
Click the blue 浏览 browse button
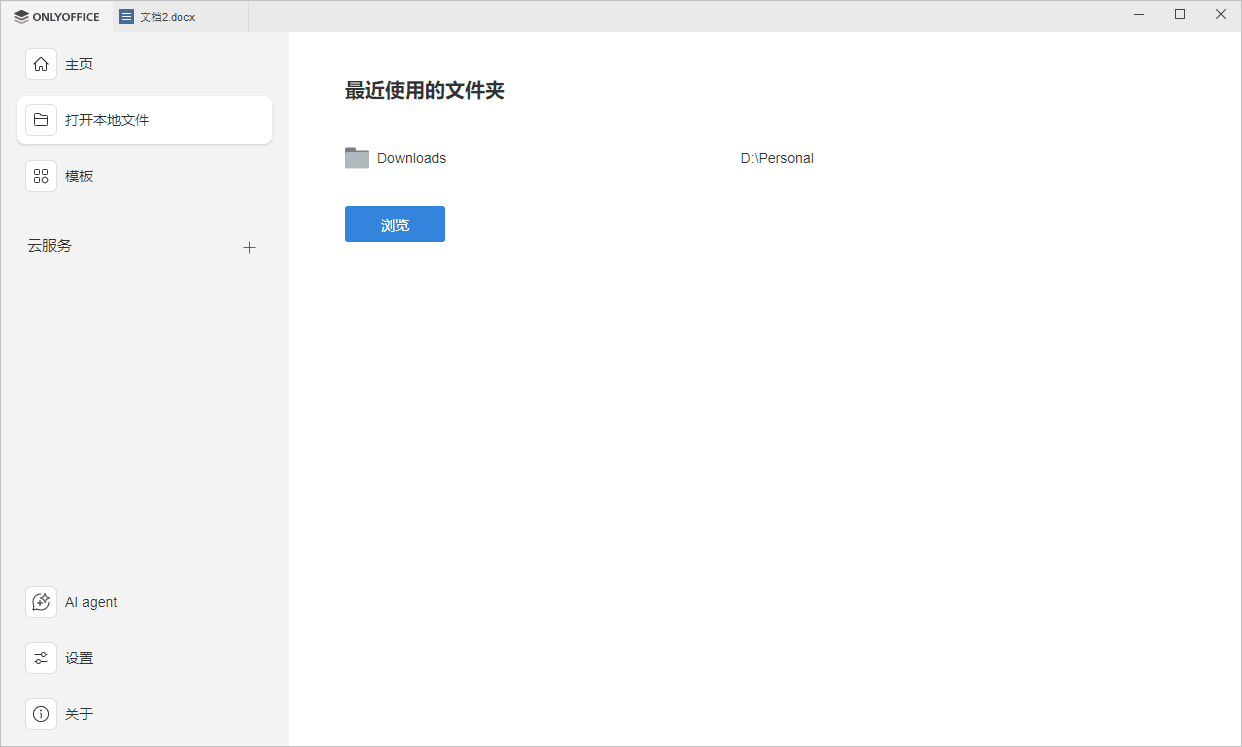click(394, 223)
